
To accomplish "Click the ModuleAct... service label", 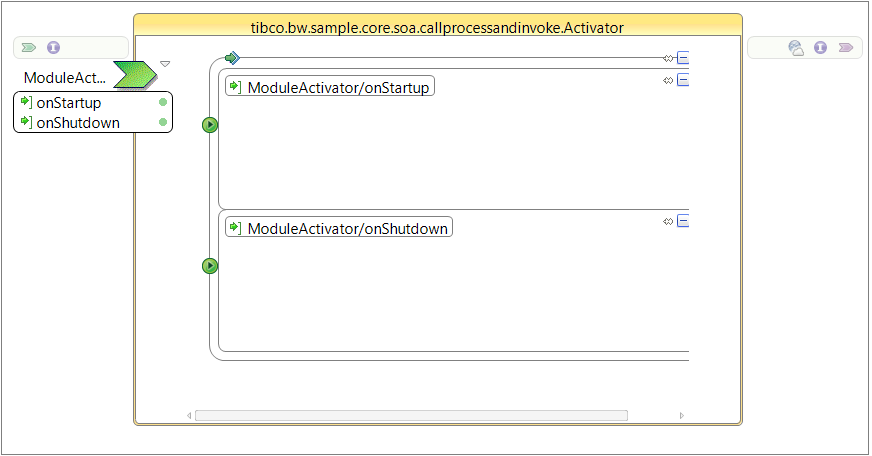I will click(65, 78).
